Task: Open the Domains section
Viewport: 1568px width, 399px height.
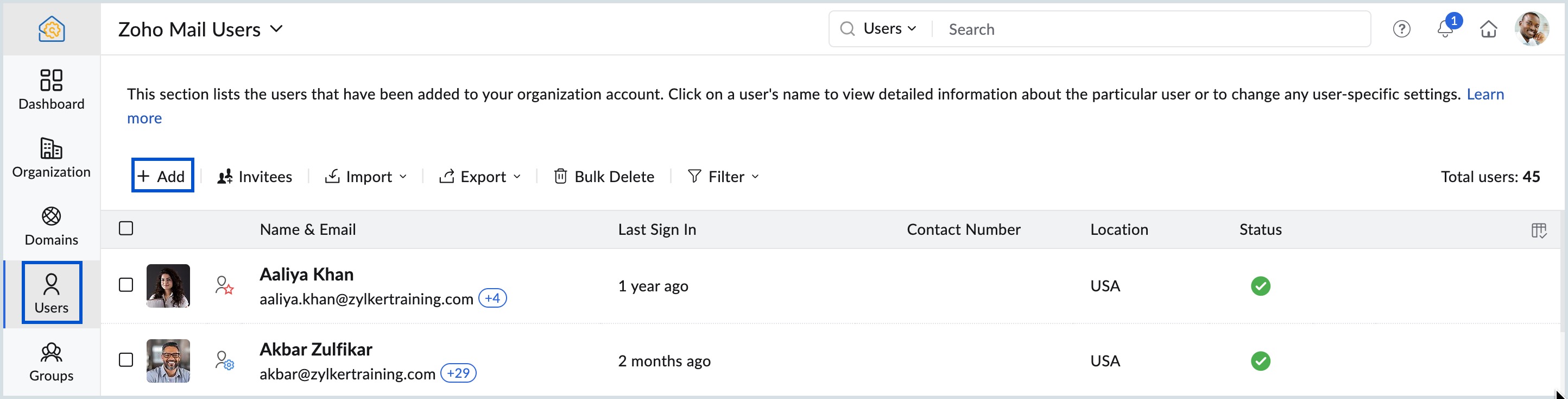Action: click(x=51, y=226)
